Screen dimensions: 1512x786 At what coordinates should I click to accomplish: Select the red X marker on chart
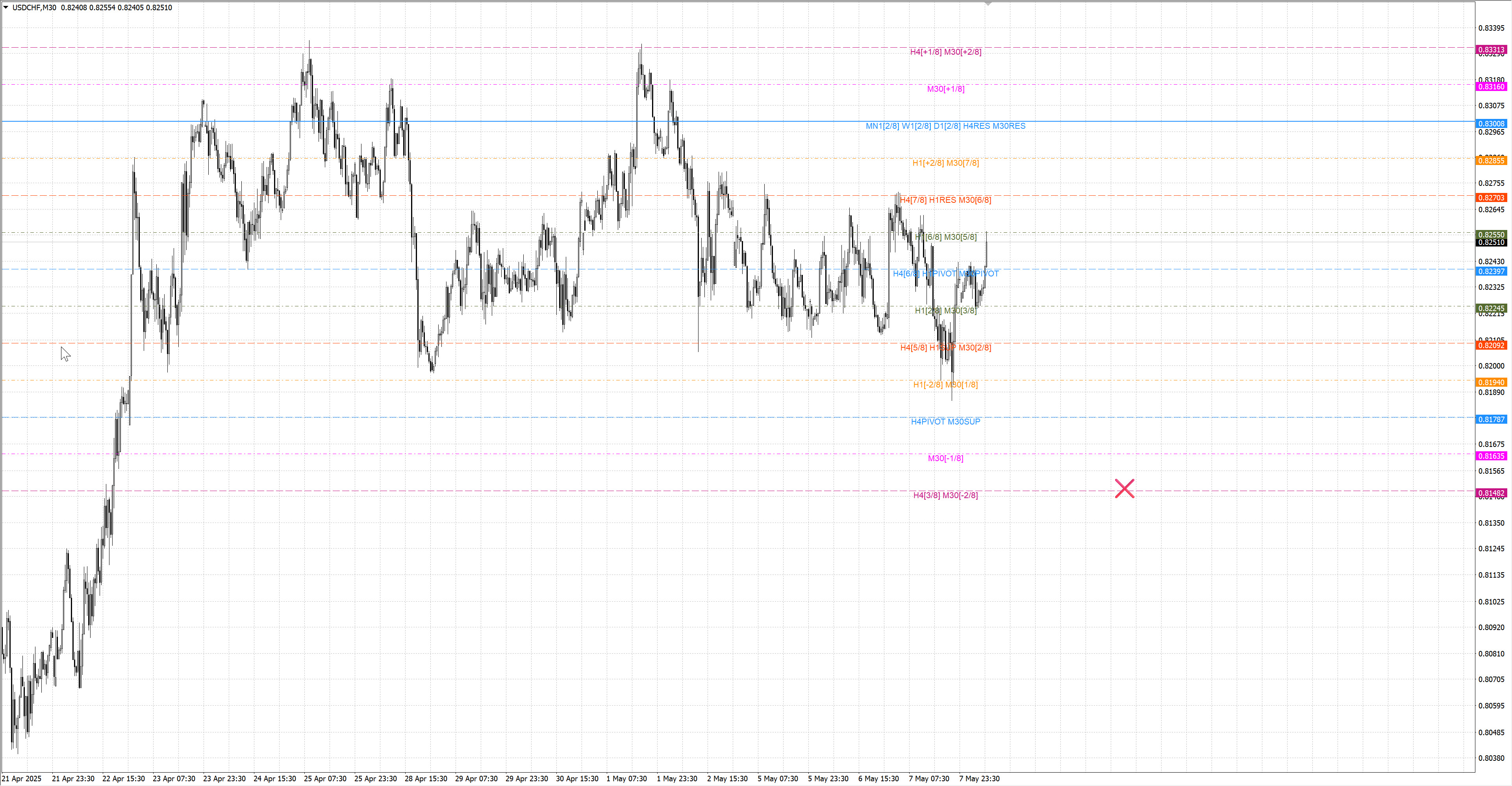click(x=1124, y=488)
